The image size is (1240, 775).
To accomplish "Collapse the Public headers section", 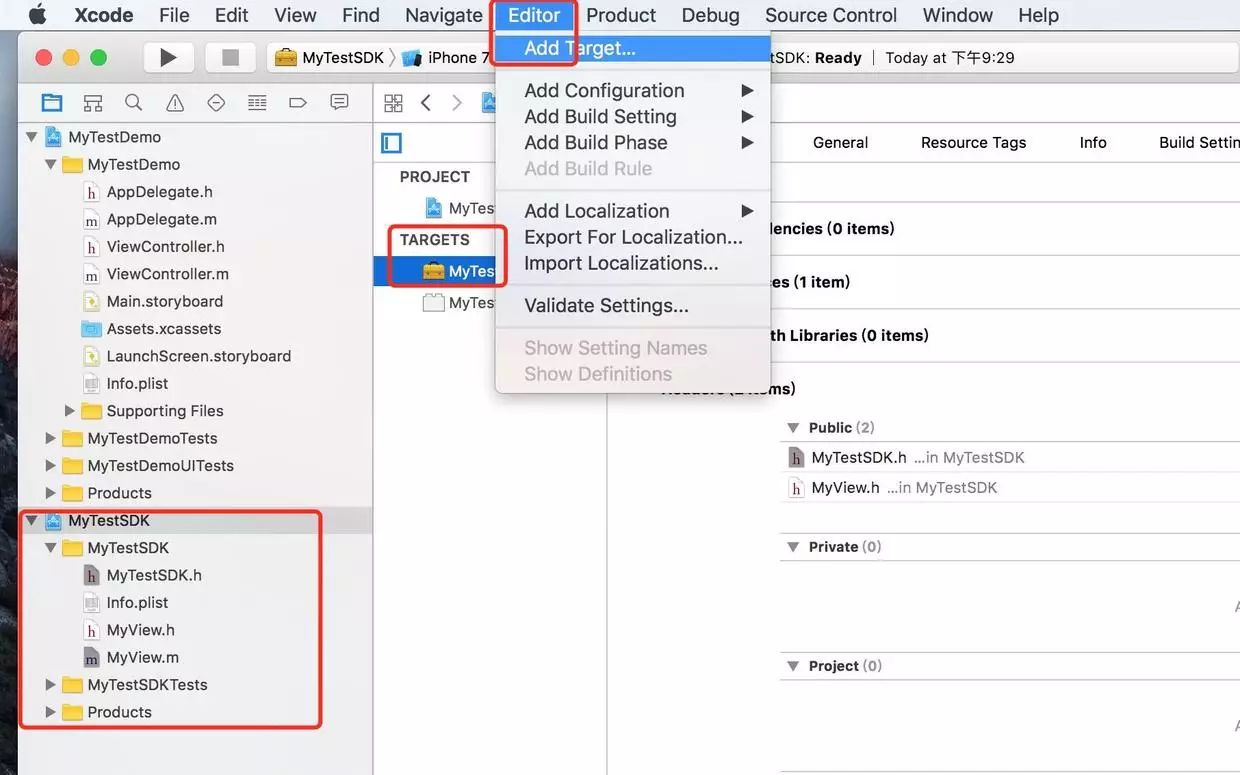I will [x=793, y=427].
